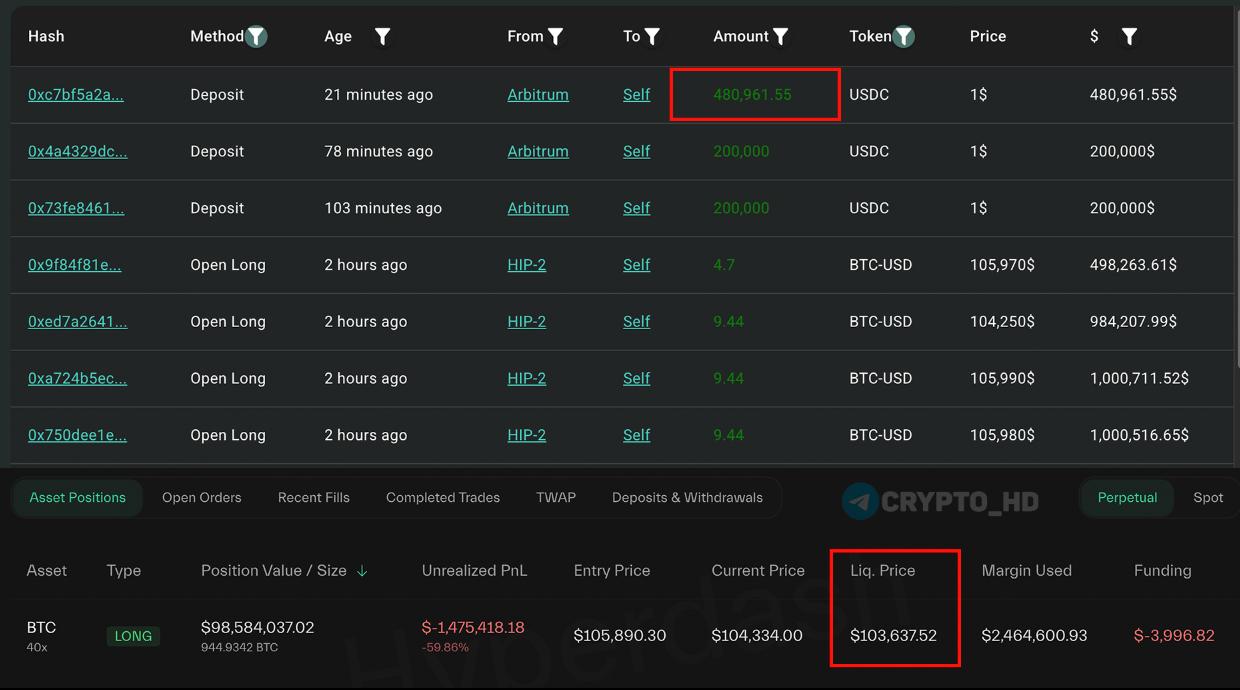This screenshot has height=690, width=1240.
Task: Show the Completed Trades tab
Action: [x=443, y=497]
